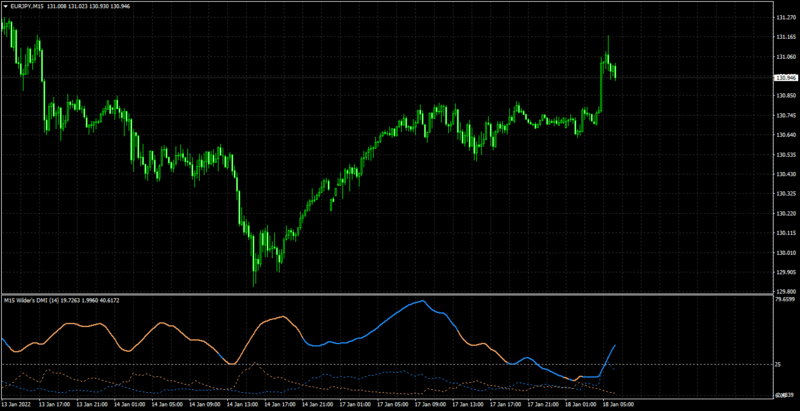Click the 18 Jan 05:00 time label
The image size is (800, 411).
point(615,404)
